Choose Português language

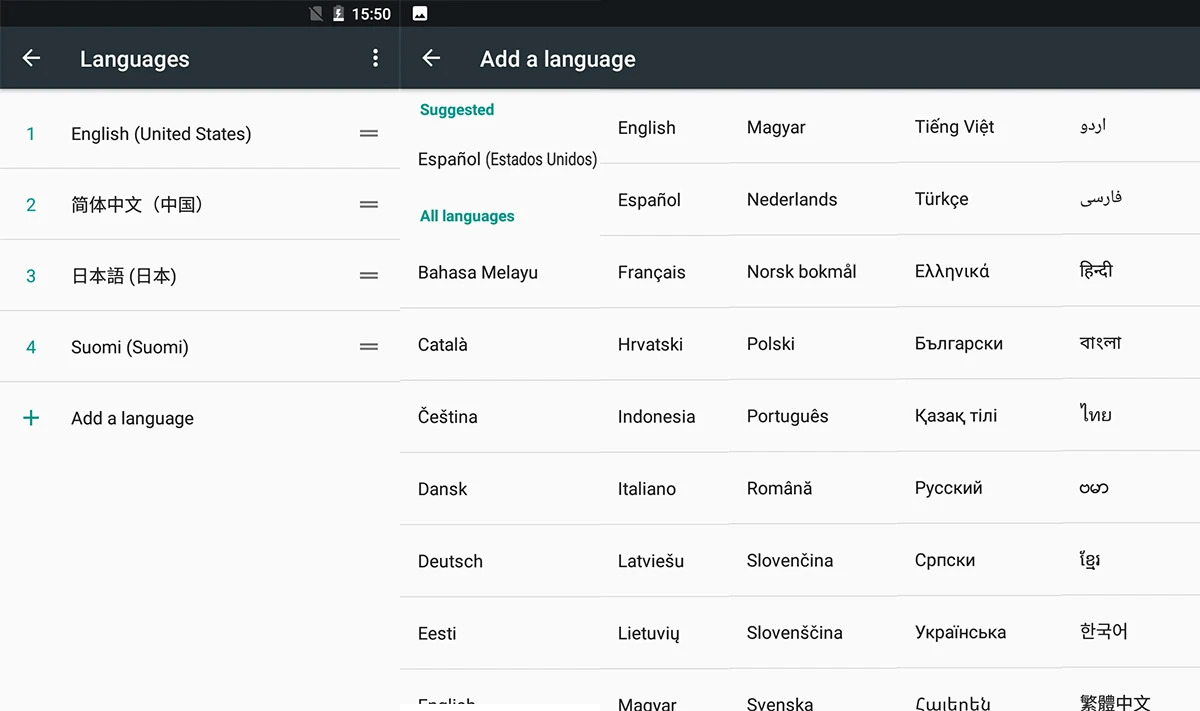[x=788, y=416]
